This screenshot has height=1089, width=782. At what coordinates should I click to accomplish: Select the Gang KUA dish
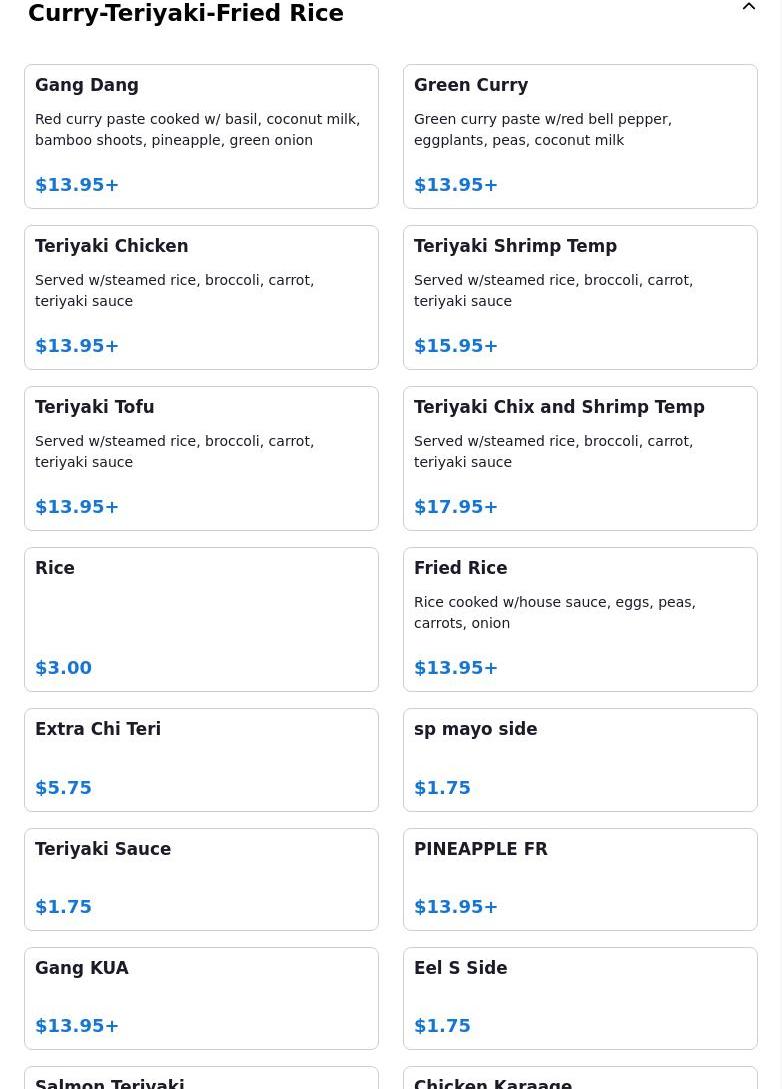pyautogui.click(x=201, y=997)
